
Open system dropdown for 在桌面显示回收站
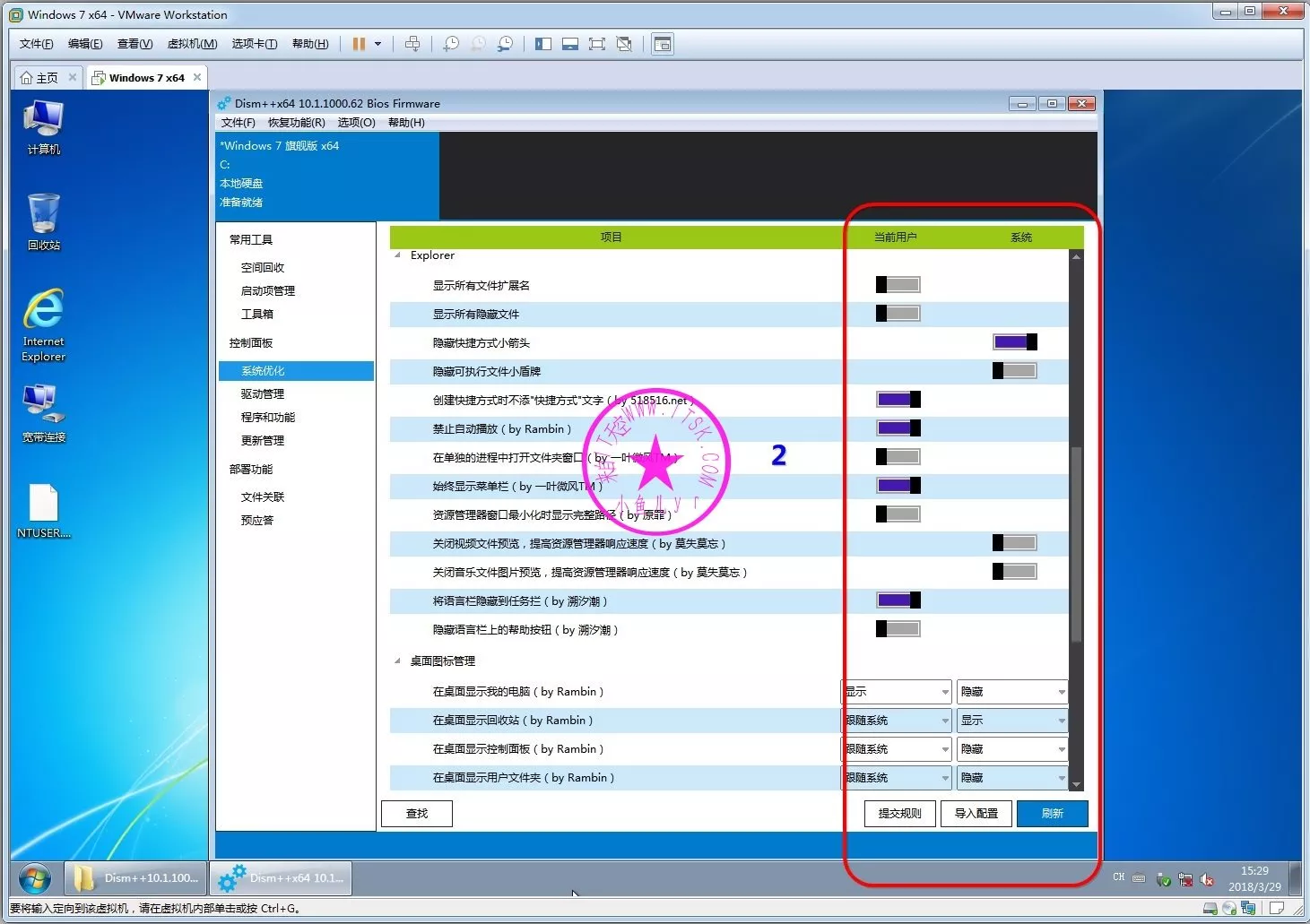(x=1011, y=721)
